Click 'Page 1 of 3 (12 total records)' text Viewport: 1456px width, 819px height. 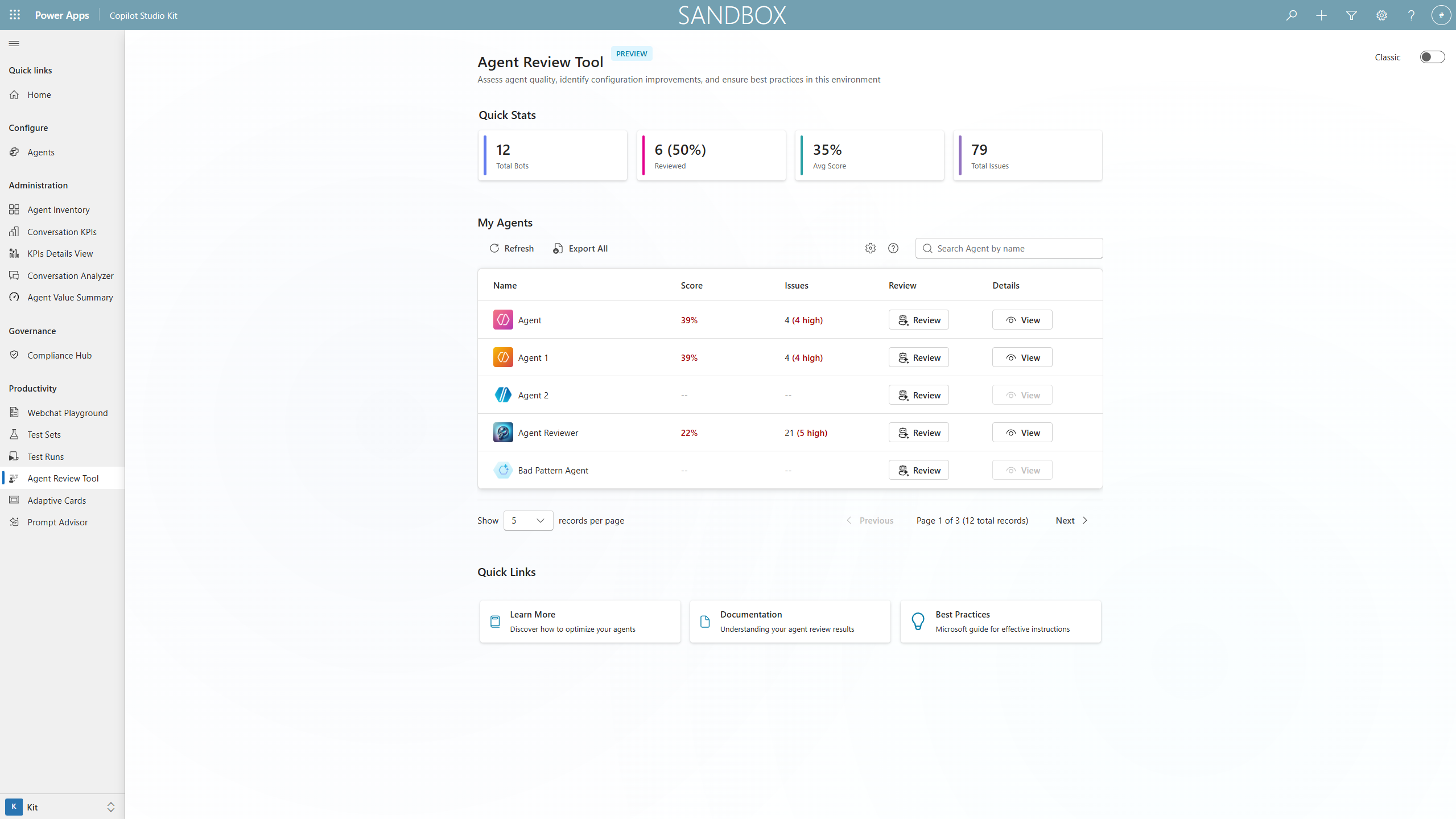[972, 520]
